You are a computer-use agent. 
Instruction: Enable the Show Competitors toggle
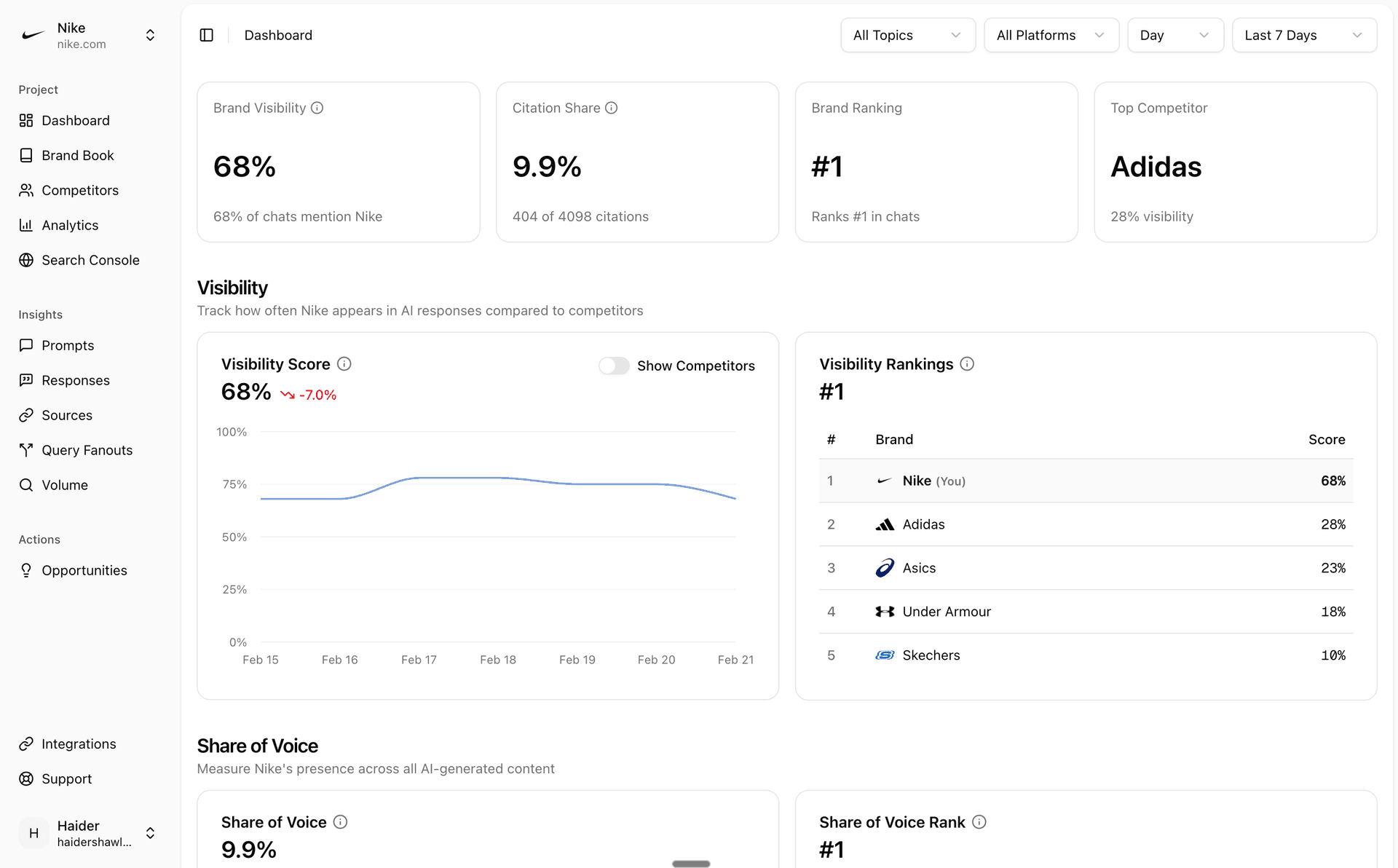pyautogui.click(x=614, y=366)
